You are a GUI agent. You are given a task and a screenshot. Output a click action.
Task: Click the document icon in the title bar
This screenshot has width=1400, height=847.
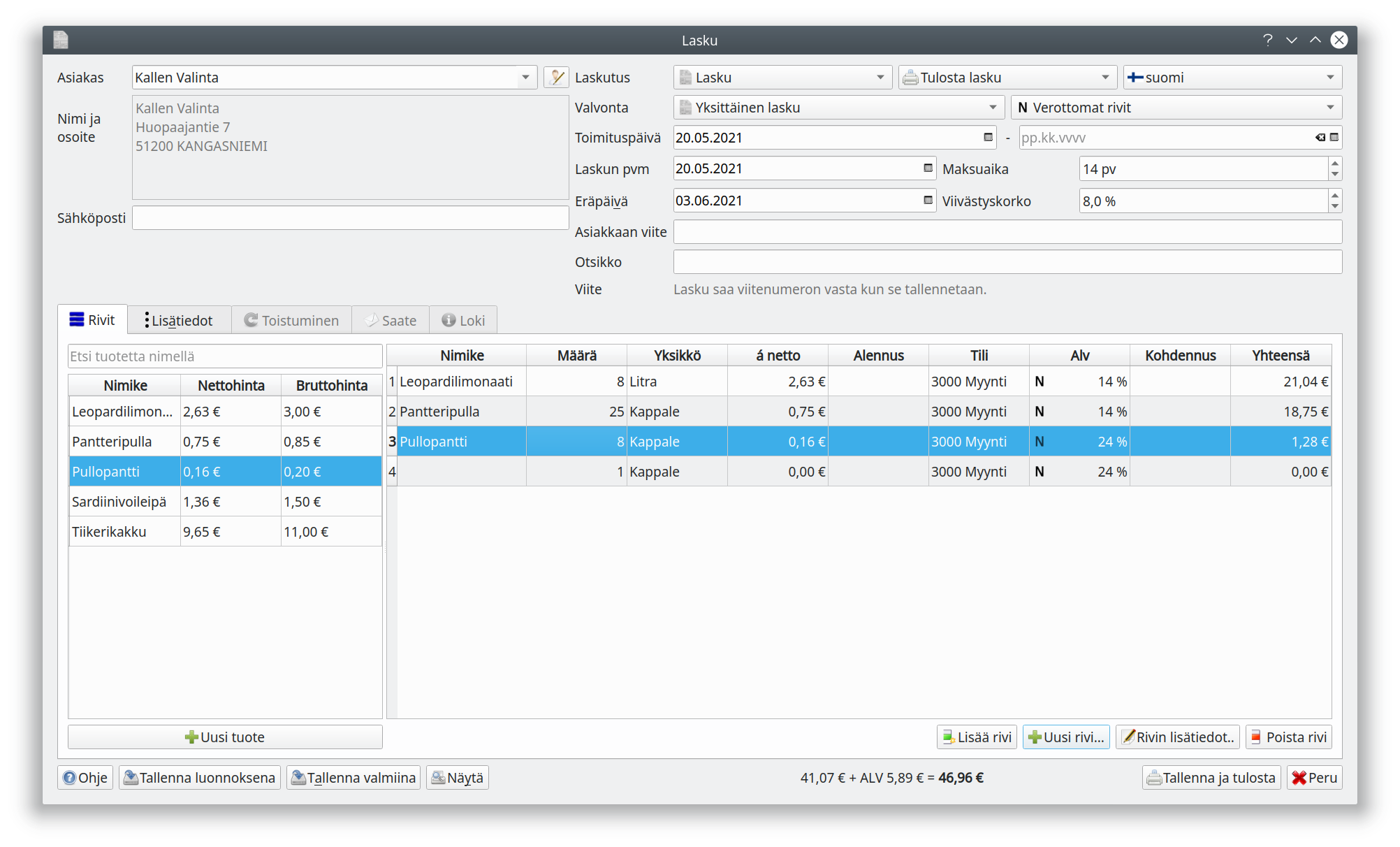61,40
